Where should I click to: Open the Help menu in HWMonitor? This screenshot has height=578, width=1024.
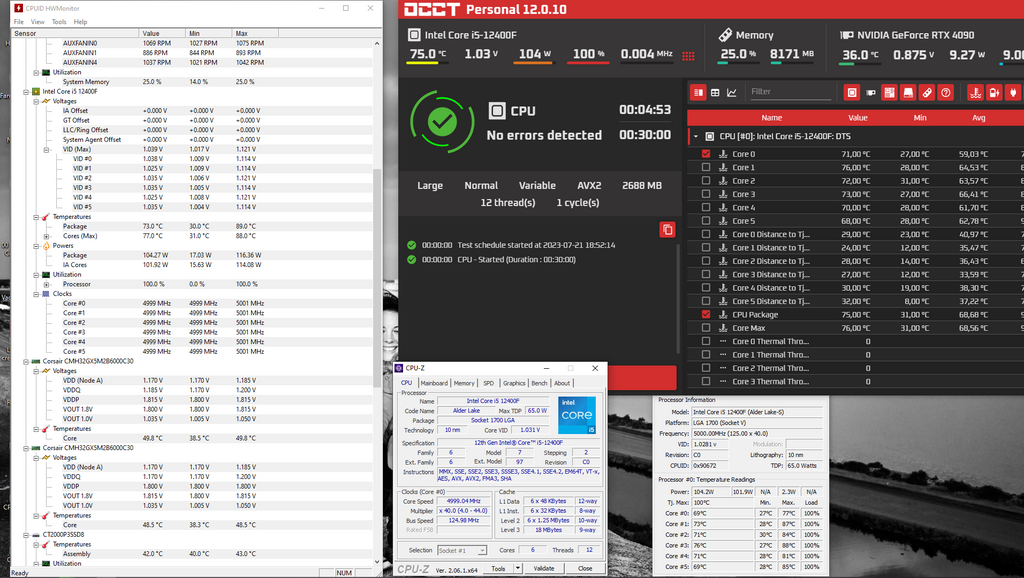80,22
